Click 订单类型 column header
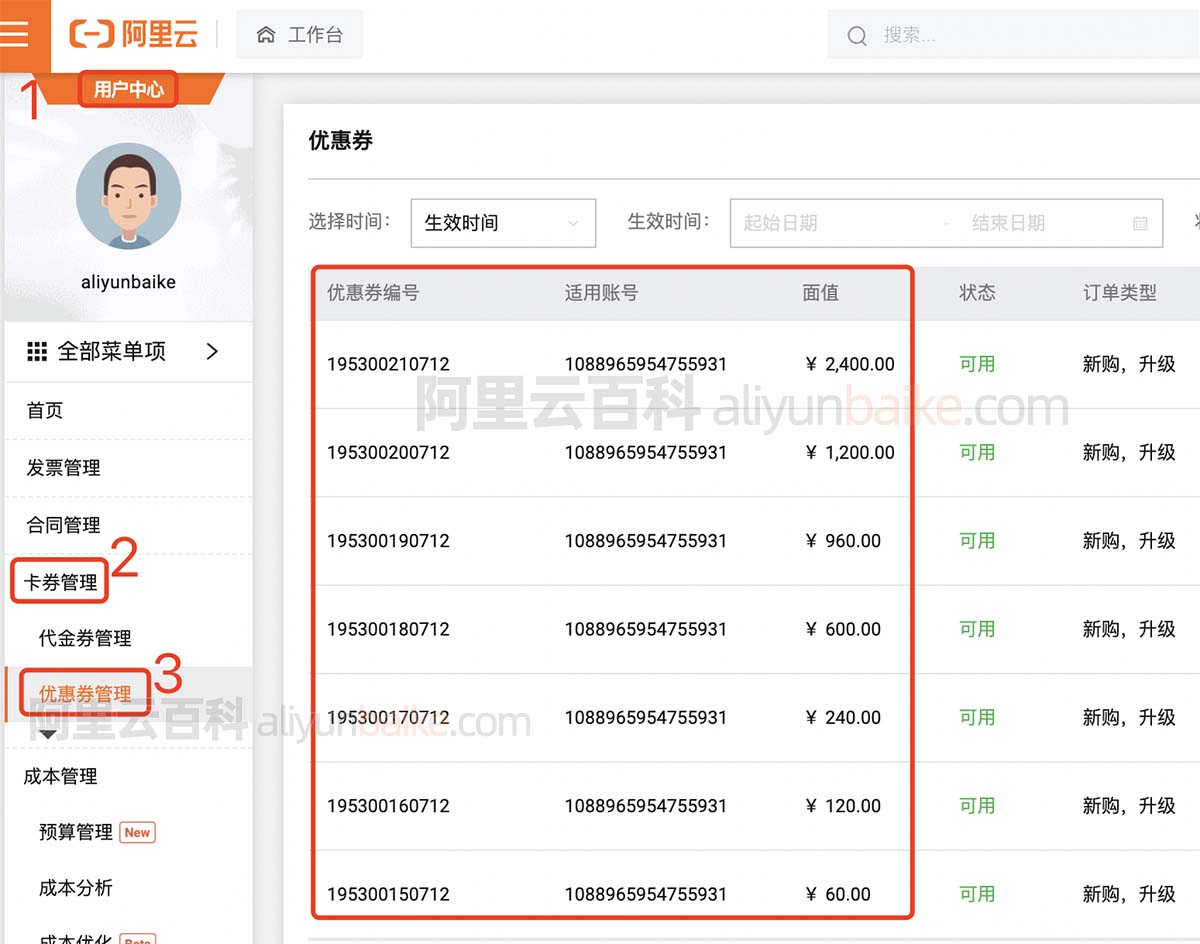Image resolution: width=1200 pixels, height=944 pixels. (x=1120, y=293)
